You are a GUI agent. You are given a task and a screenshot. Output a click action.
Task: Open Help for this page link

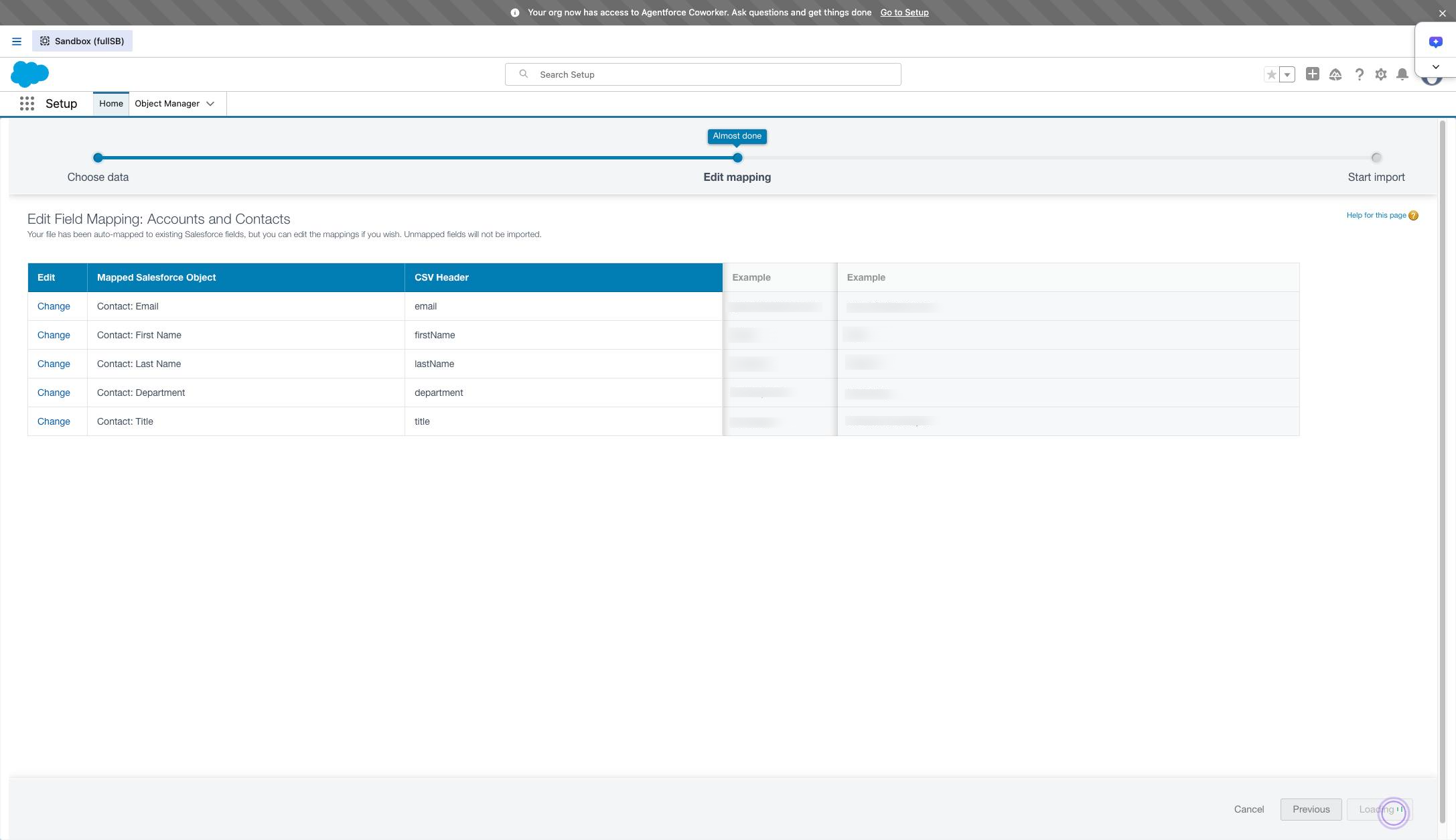[x=1376, y=215]
